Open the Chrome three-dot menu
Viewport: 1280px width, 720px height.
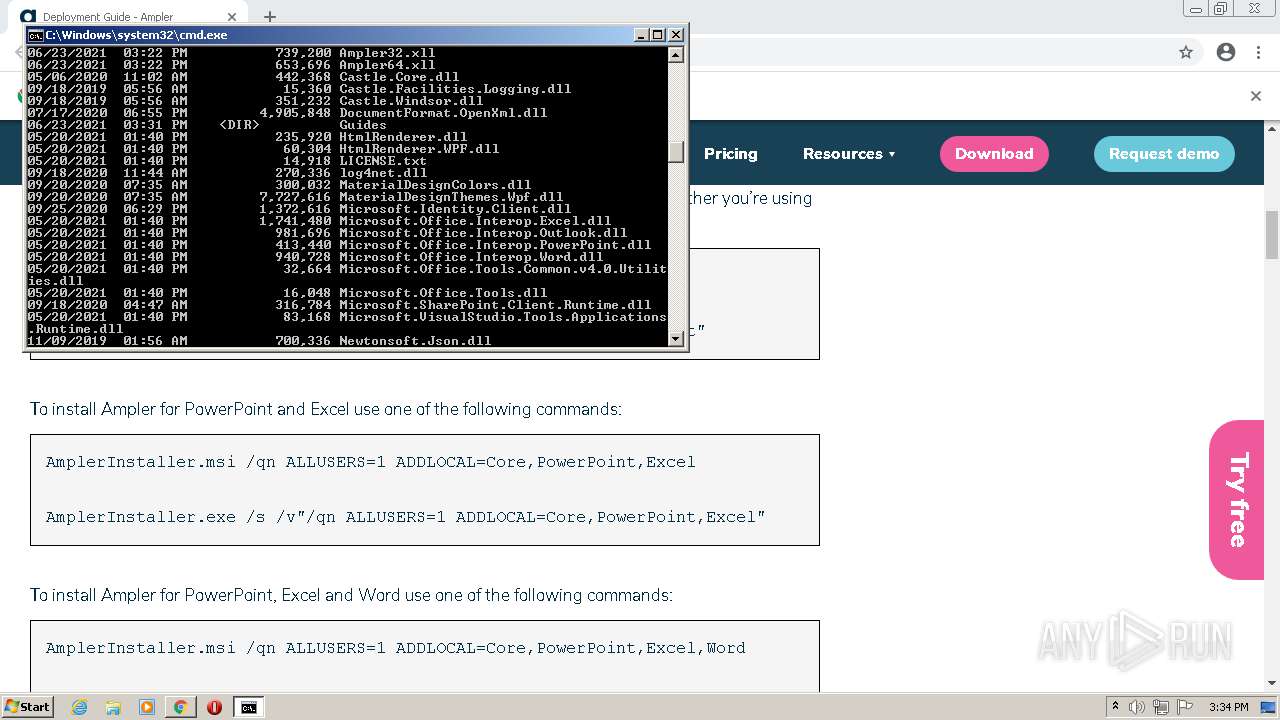point(1258,52)
